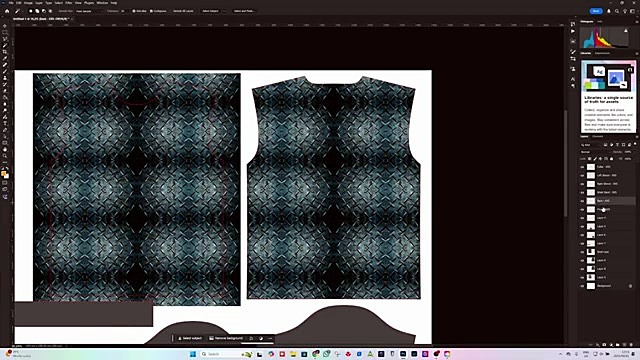Screen dimensions: 640x360
Task: Select the Move tool
Action: [5, 26]
